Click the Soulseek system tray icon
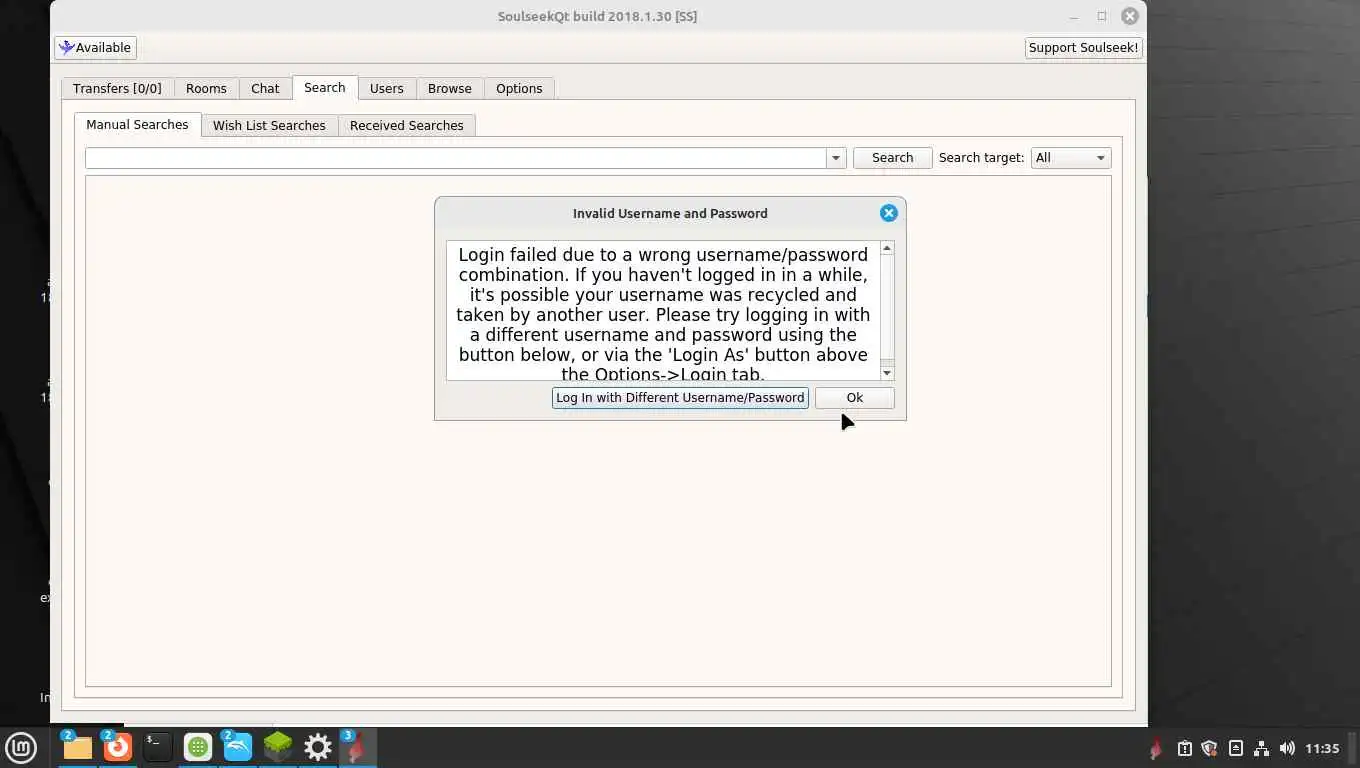1360x768 pixels. (1156, 748)
